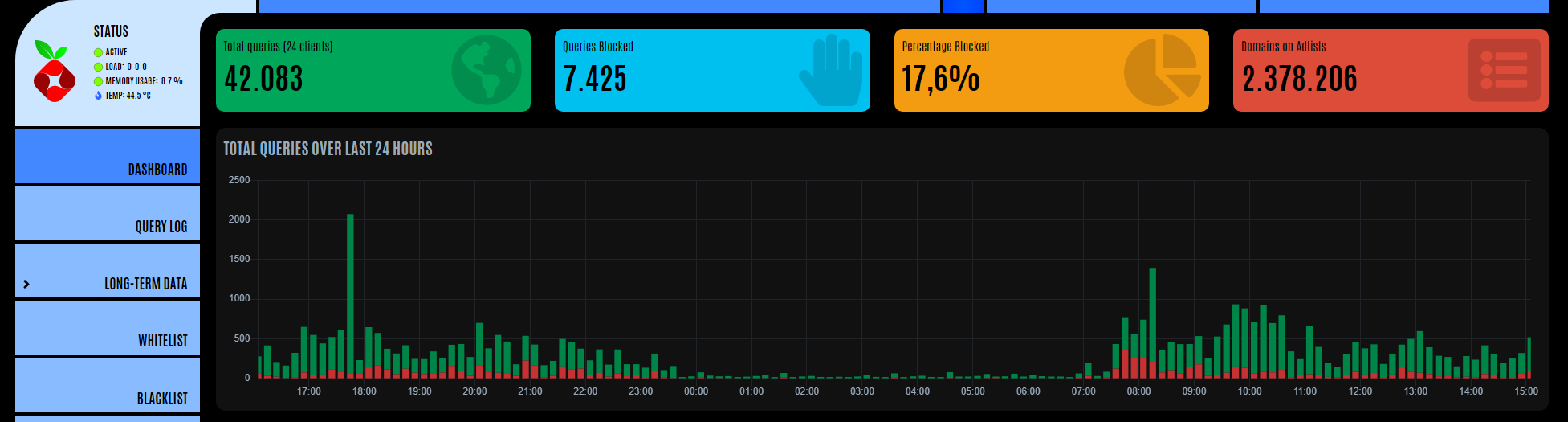Expand the Long-Term Data submenu arrow
1568x422 pixels.
tap(26, 284)
